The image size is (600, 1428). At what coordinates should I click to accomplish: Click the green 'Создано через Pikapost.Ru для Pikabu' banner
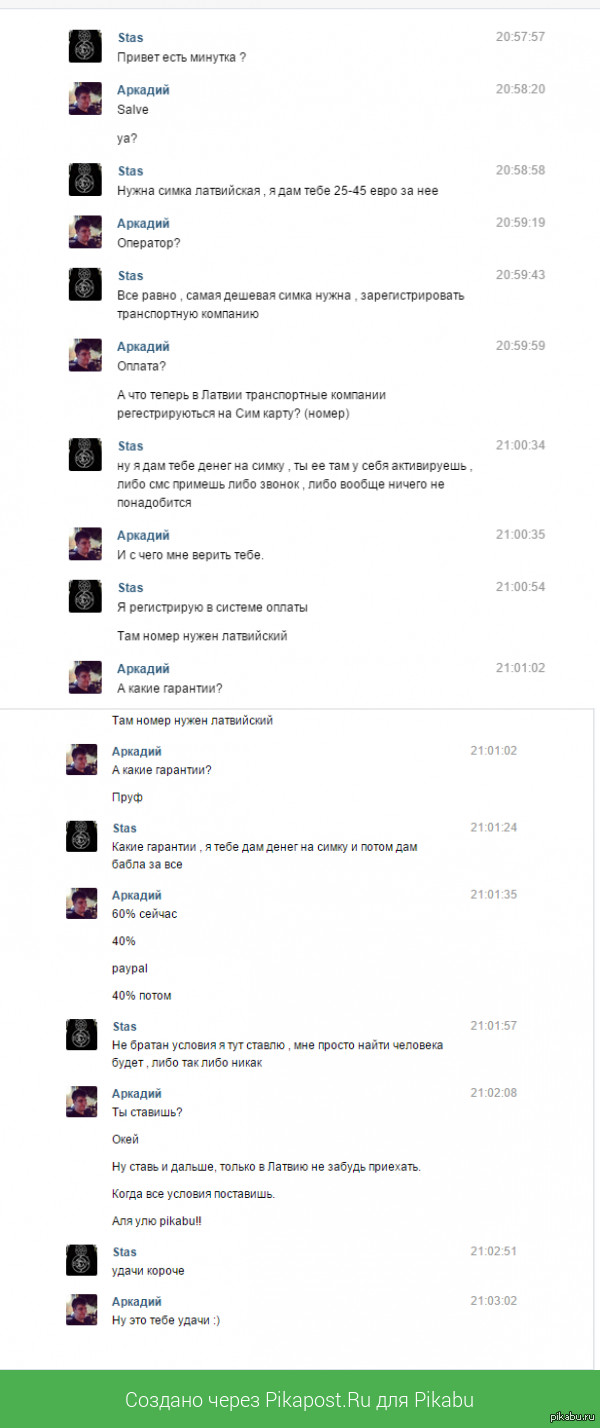[300, 1399]
